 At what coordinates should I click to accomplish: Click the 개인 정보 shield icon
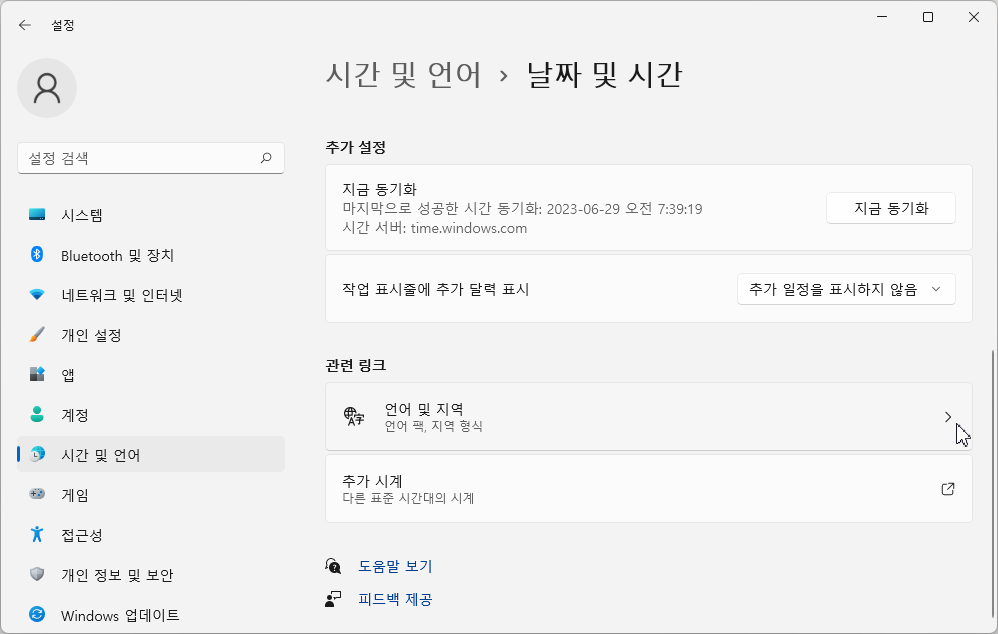pyautogui.click(x=37, y=574)
